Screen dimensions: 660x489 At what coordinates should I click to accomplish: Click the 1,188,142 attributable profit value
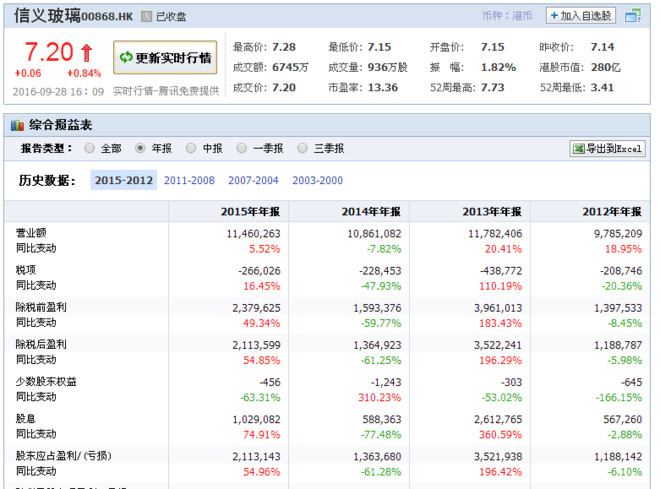click(x=618, y=456)
